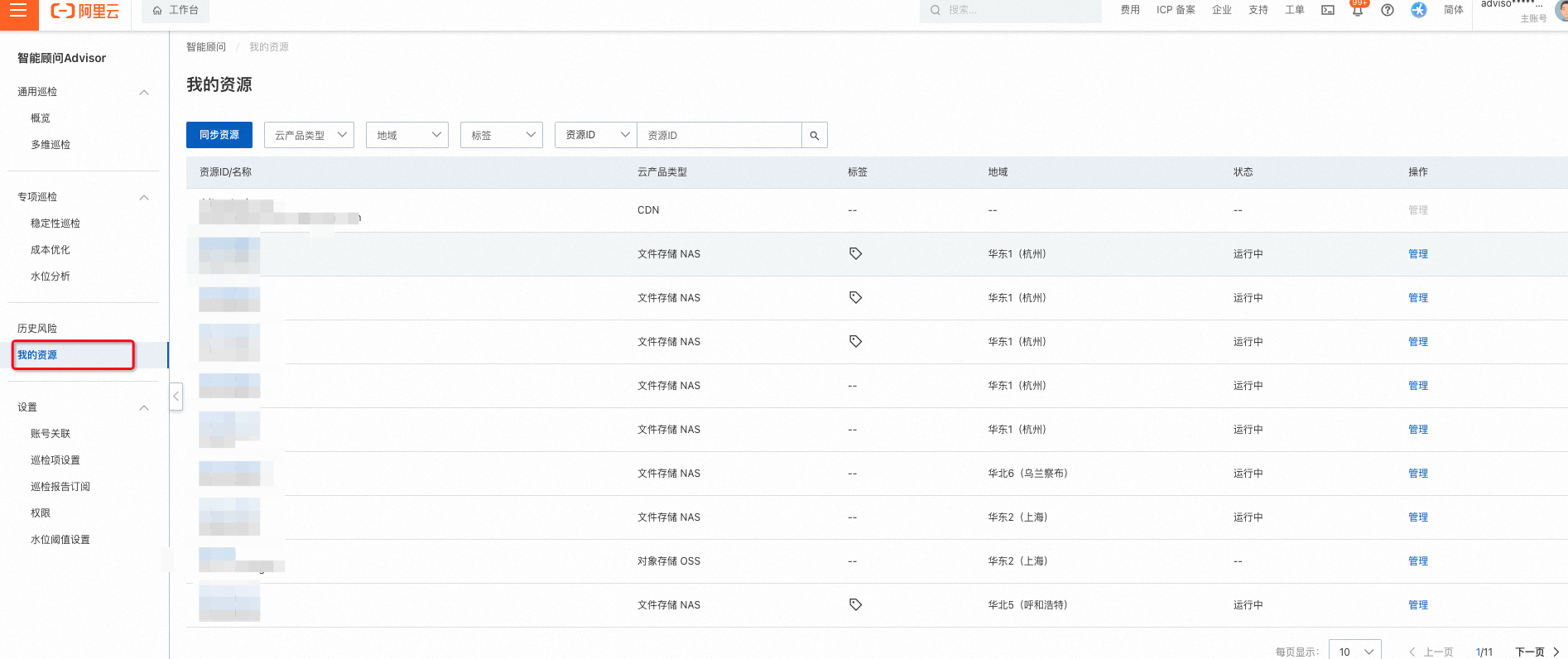Click 管理 for the 乌兰察布 NAS row
This screenshot has width=1568, height=659.
pyautogui.click(x=1418, y=474)
